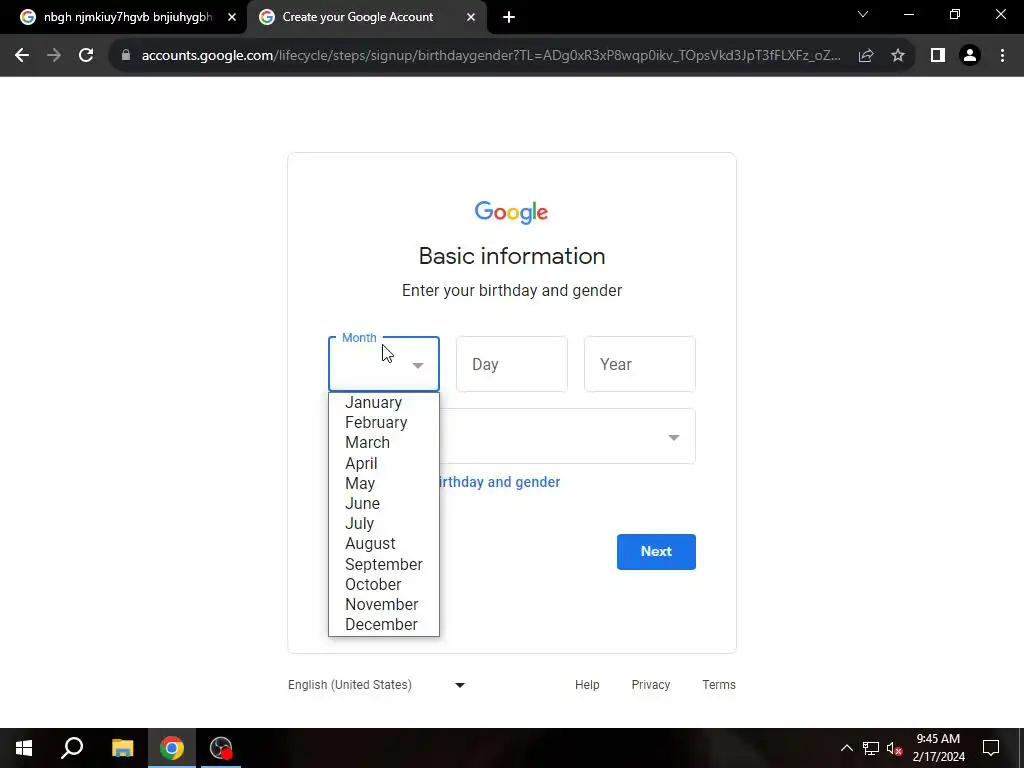
Task: Open a new tab
Action: pyautogui.click(x=509, y=18)
